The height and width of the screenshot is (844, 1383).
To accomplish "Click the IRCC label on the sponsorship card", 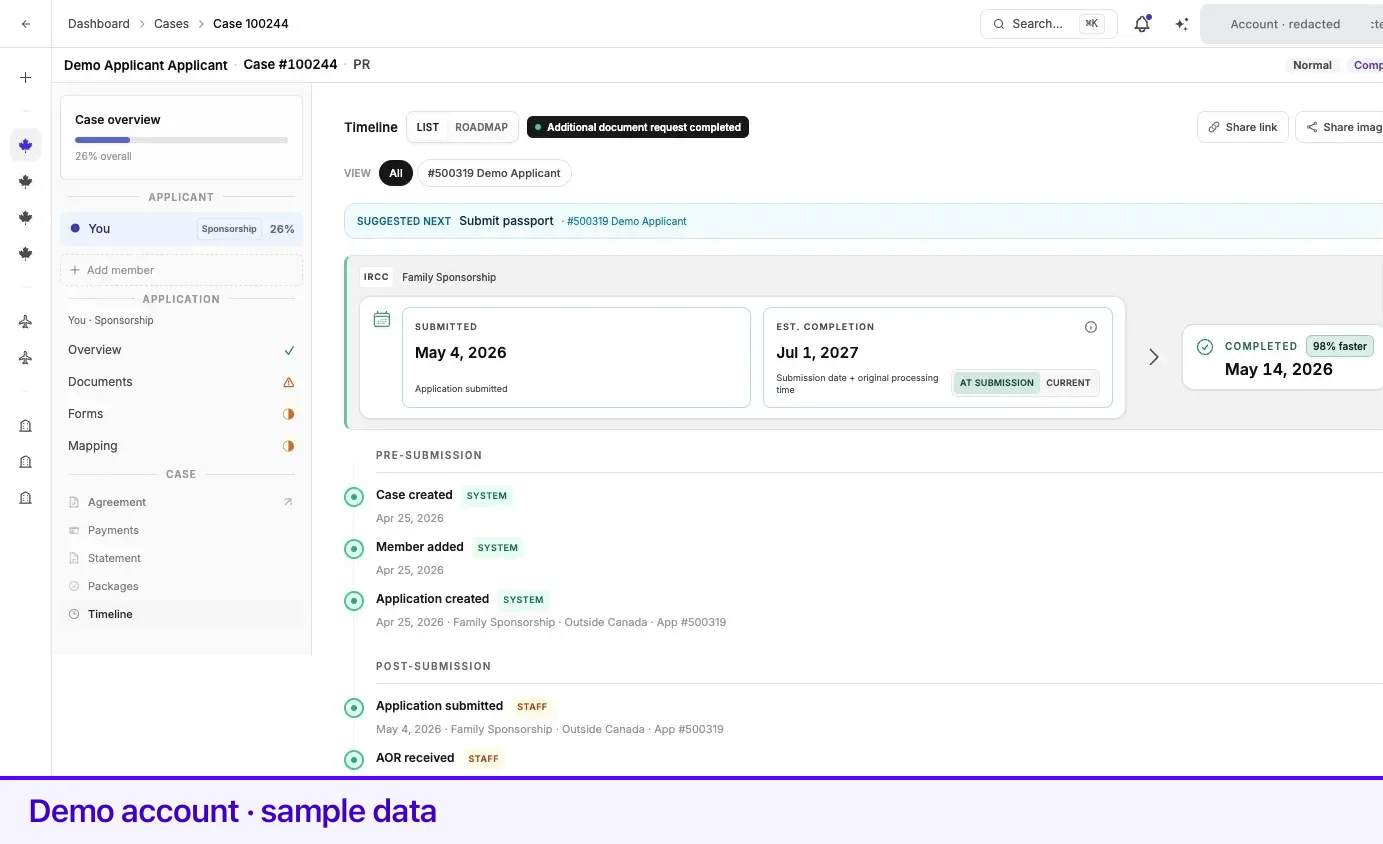I will 377,277.
